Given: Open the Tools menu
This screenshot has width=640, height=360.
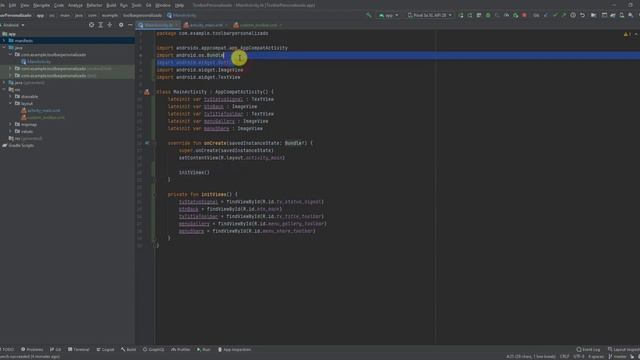Looking at the screenshot, I should click(136, 5).
